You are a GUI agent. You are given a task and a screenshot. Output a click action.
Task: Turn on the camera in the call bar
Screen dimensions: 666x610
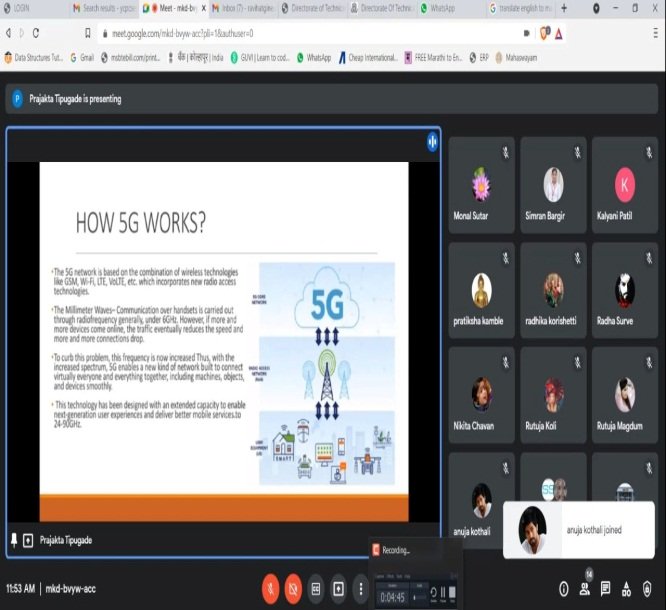tap(293, 588)
